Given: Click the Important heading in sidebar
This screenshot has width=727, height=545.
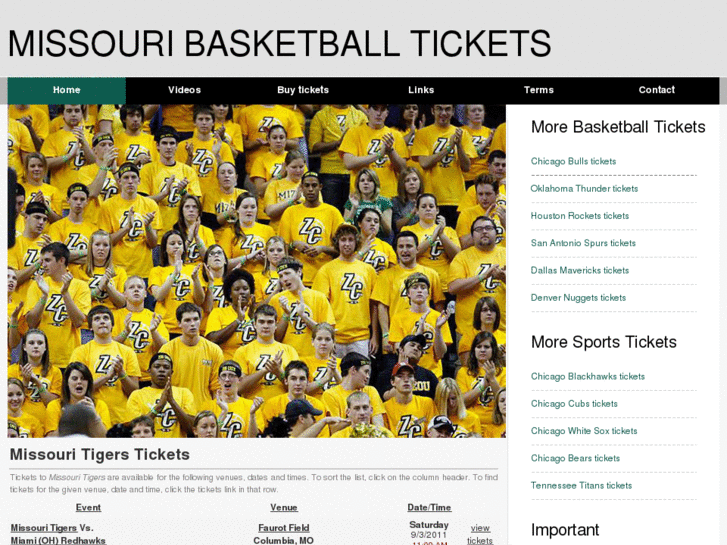Looking at the screenshot, I should (x=565, y=530).
